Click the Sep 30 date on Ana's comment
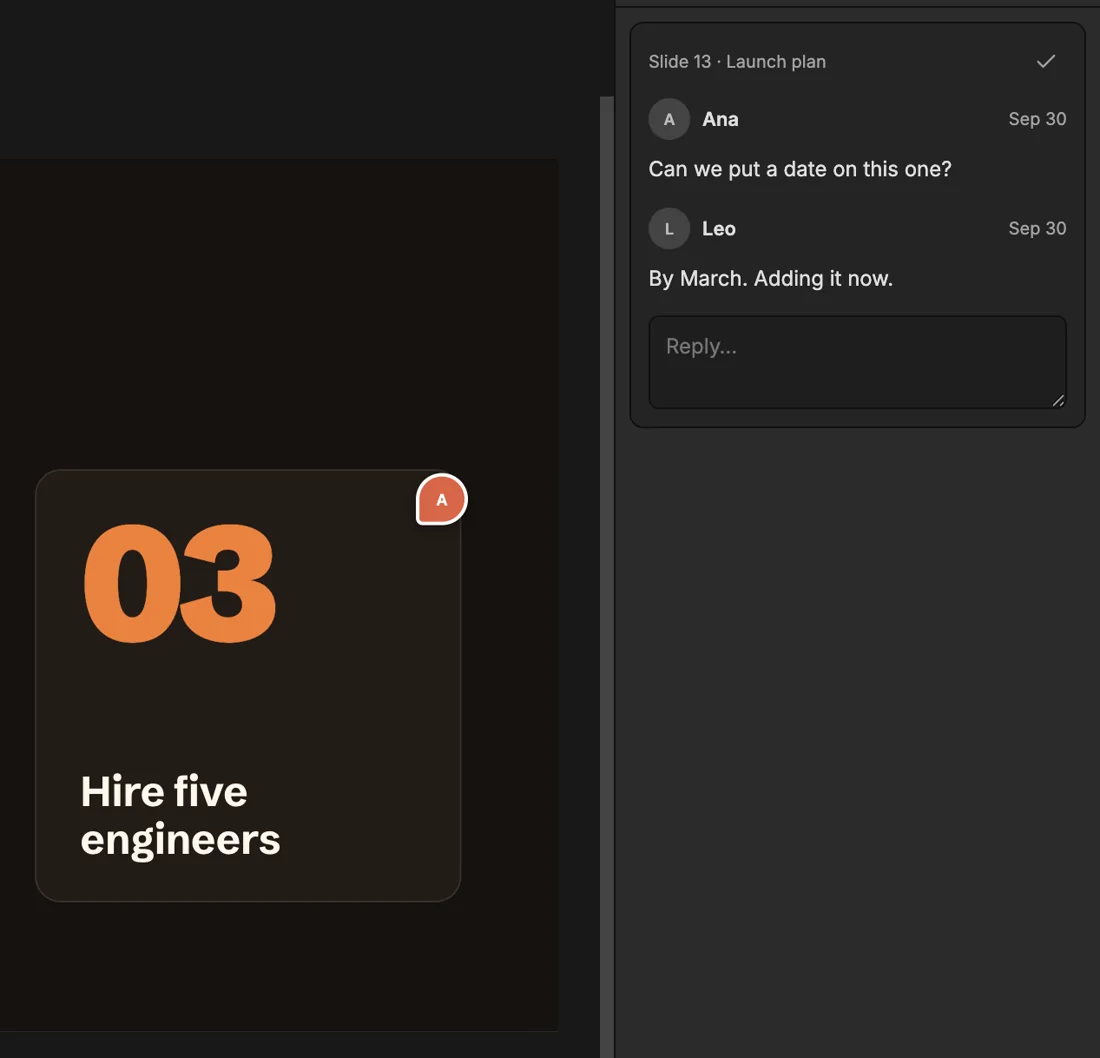The image size is (1100, 1058). (x=1037, y=119)
